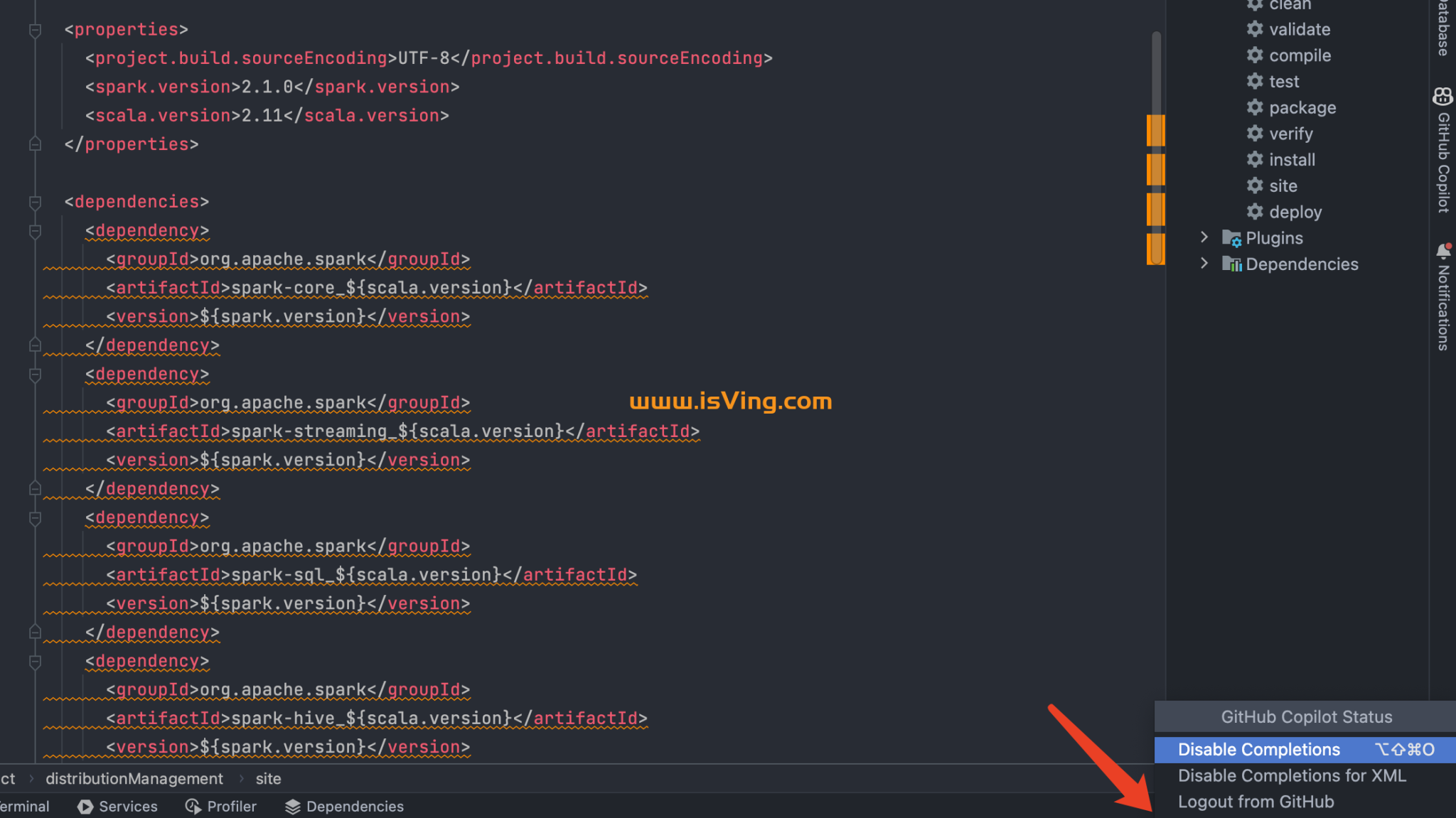Switch to the Terminal tab
Viewport: 1456px width, 818px height.
[25, 806]
